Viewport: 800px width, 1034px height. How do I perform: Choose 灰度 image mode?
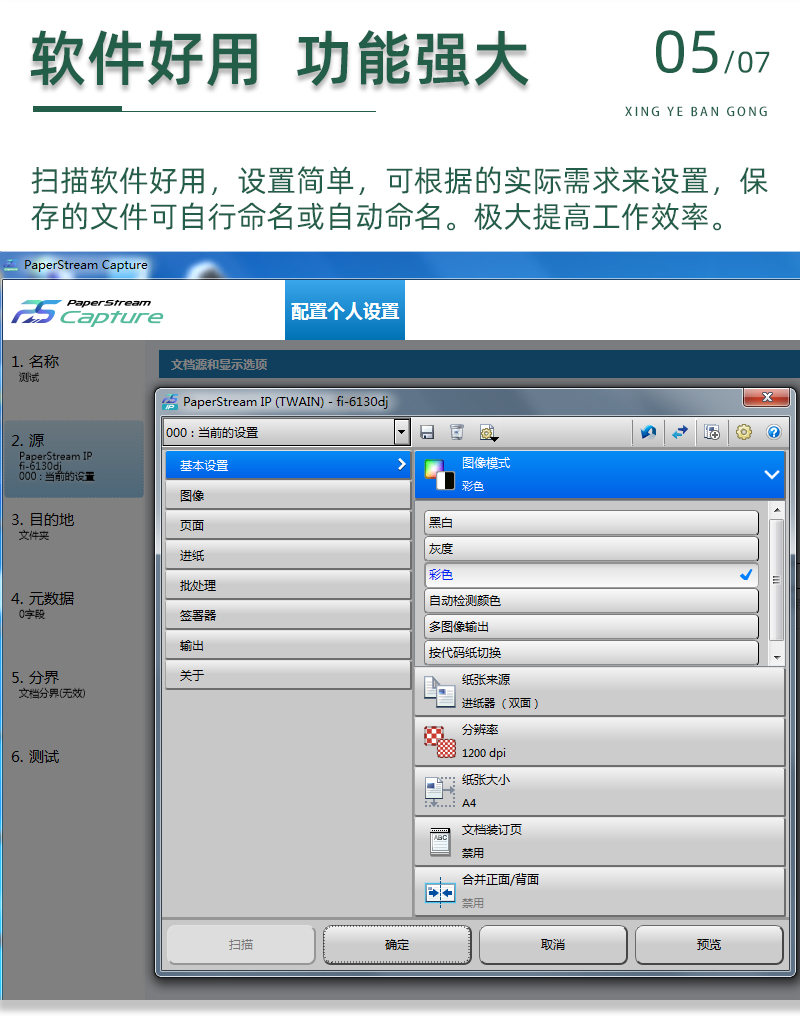tap(592, 549)
